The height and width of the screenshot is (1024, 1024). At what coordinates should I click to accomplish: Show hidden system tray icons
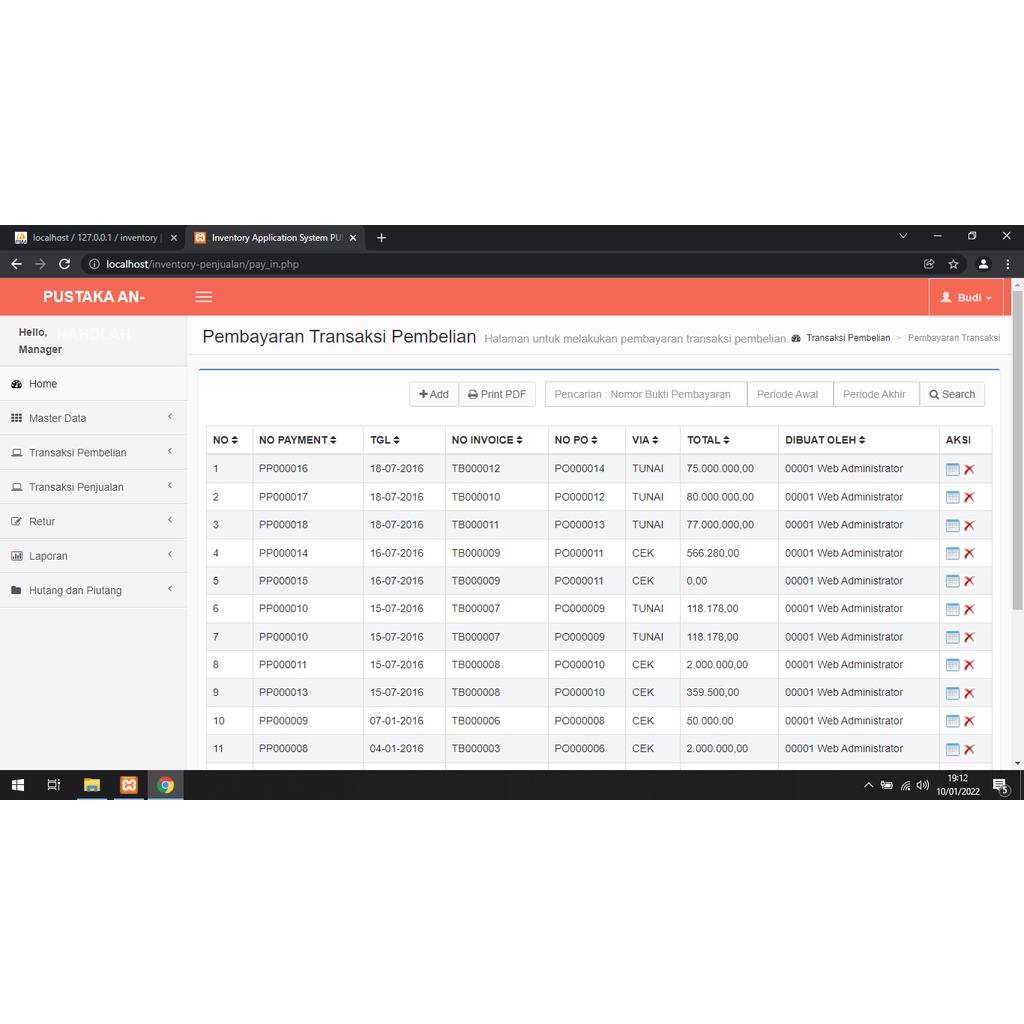(869, 785)
